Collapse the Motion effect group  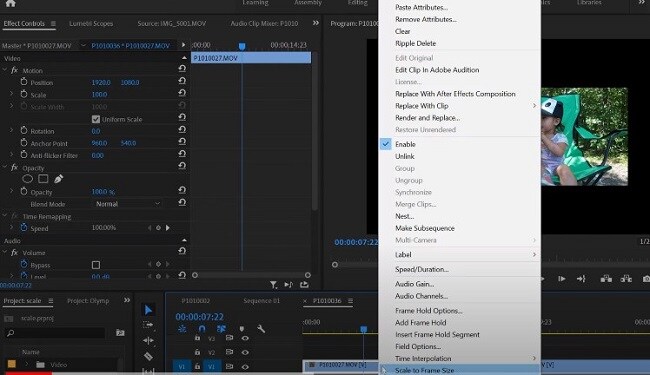pos(5,70)
